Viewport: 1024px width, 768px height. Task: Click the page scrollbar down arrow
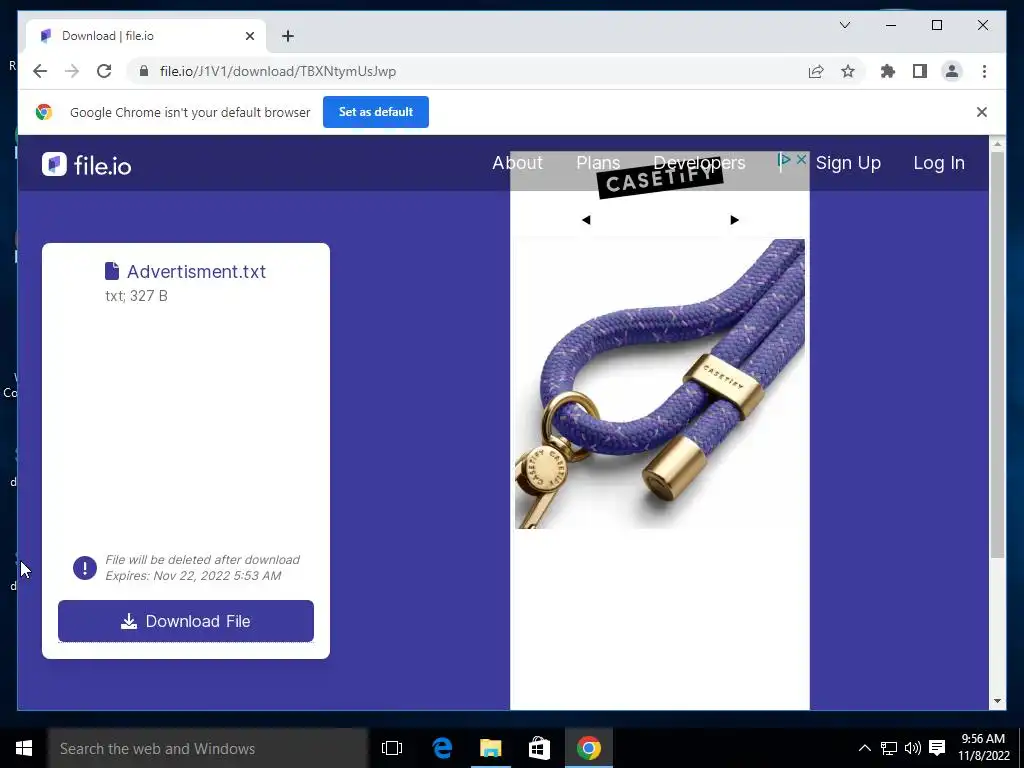997,701
